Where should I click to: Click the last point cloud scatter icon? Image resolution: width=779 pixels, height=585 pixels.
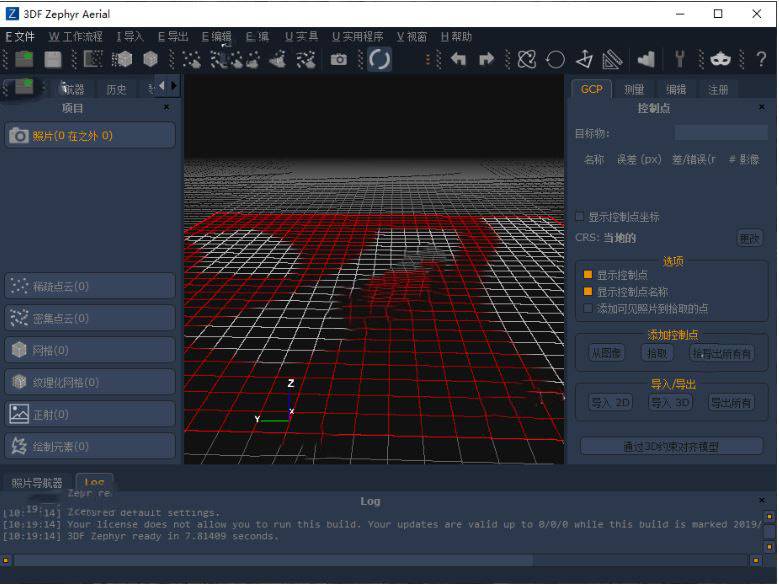tap(306, 60)
